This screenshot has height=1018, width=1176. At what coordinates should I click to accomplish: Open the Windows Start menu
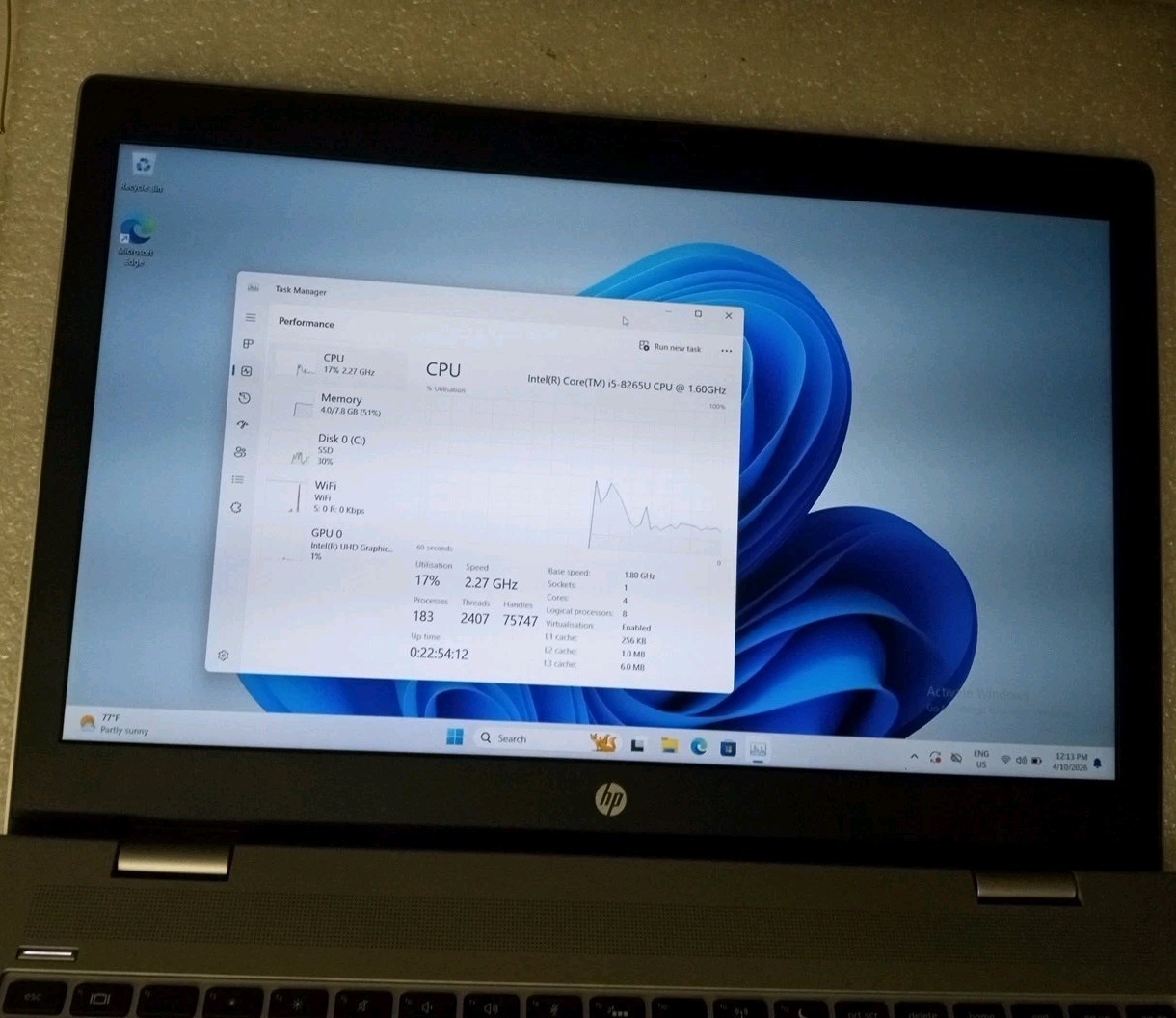coord(455,737)
